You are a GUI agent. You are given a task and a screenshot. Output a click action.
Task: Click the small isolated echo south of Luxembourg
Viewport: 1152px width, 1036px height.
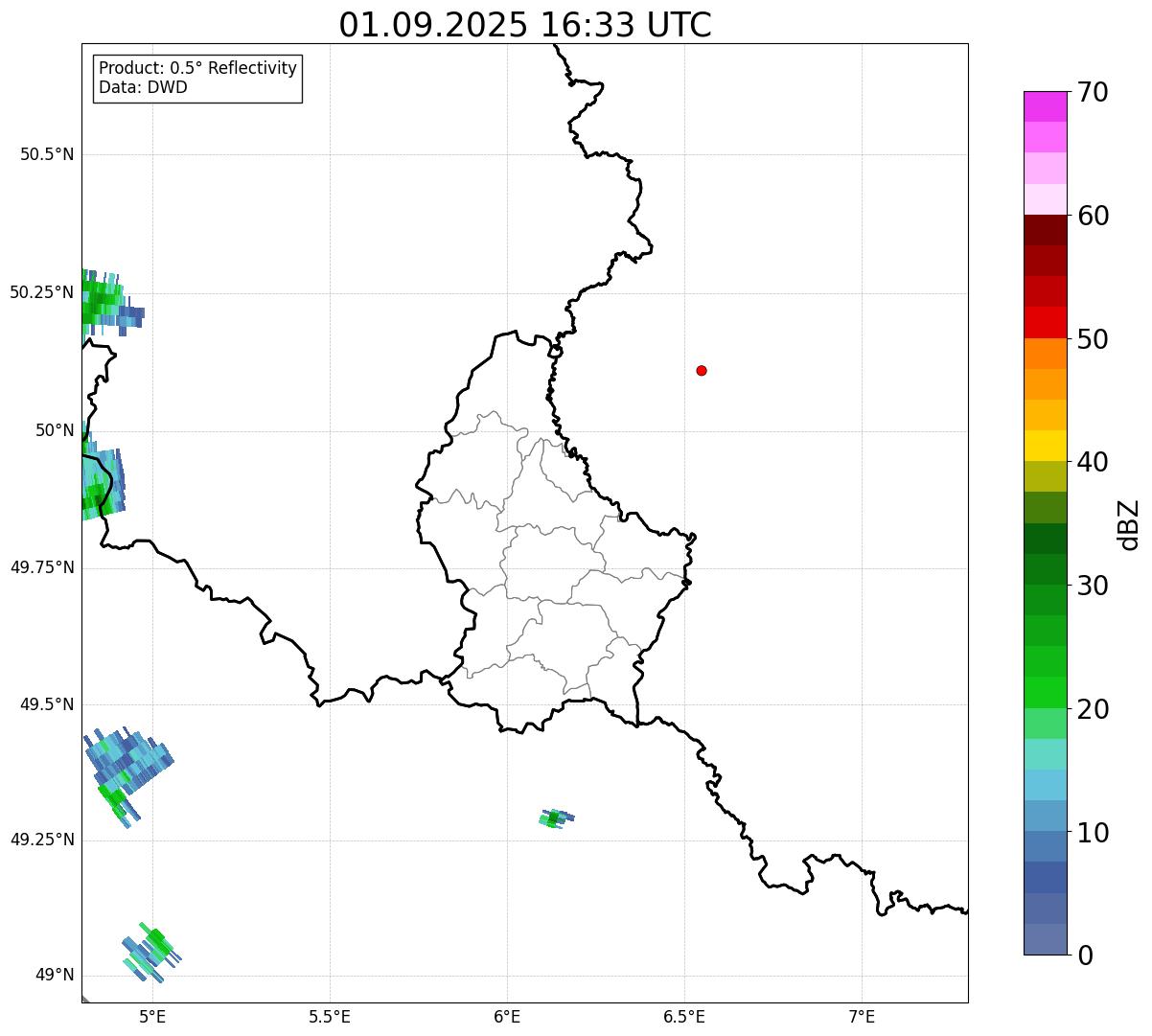(555, 817)
